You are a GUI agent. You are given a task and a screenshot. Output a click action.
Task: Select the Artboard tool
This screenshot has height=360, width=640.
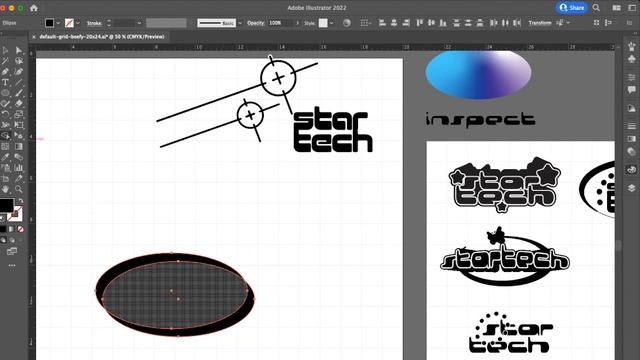click(5, 178)
